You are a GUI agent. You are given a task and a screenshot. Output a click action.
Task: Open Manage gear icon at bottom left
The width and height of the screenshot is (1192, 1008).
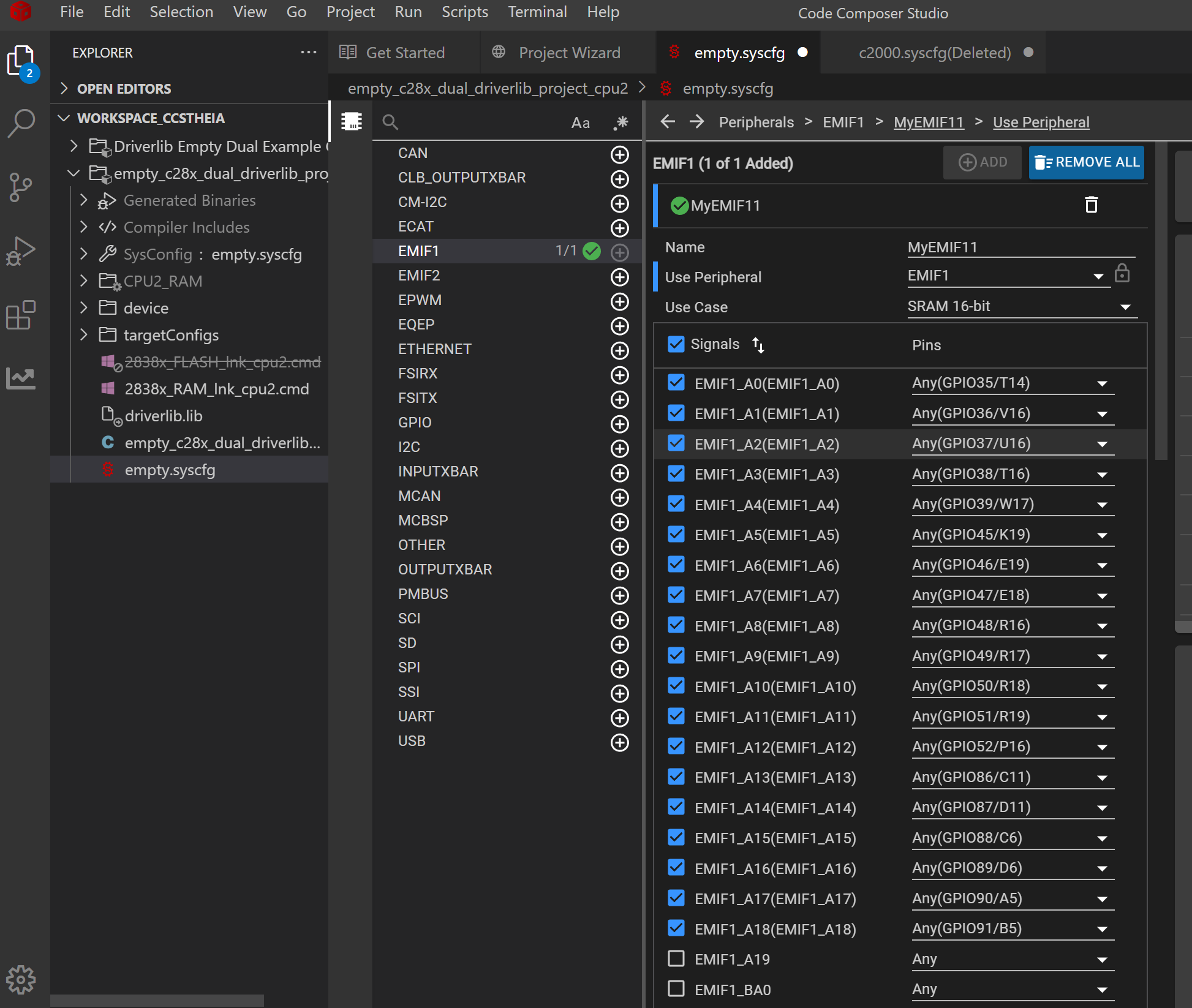[21, 980]
